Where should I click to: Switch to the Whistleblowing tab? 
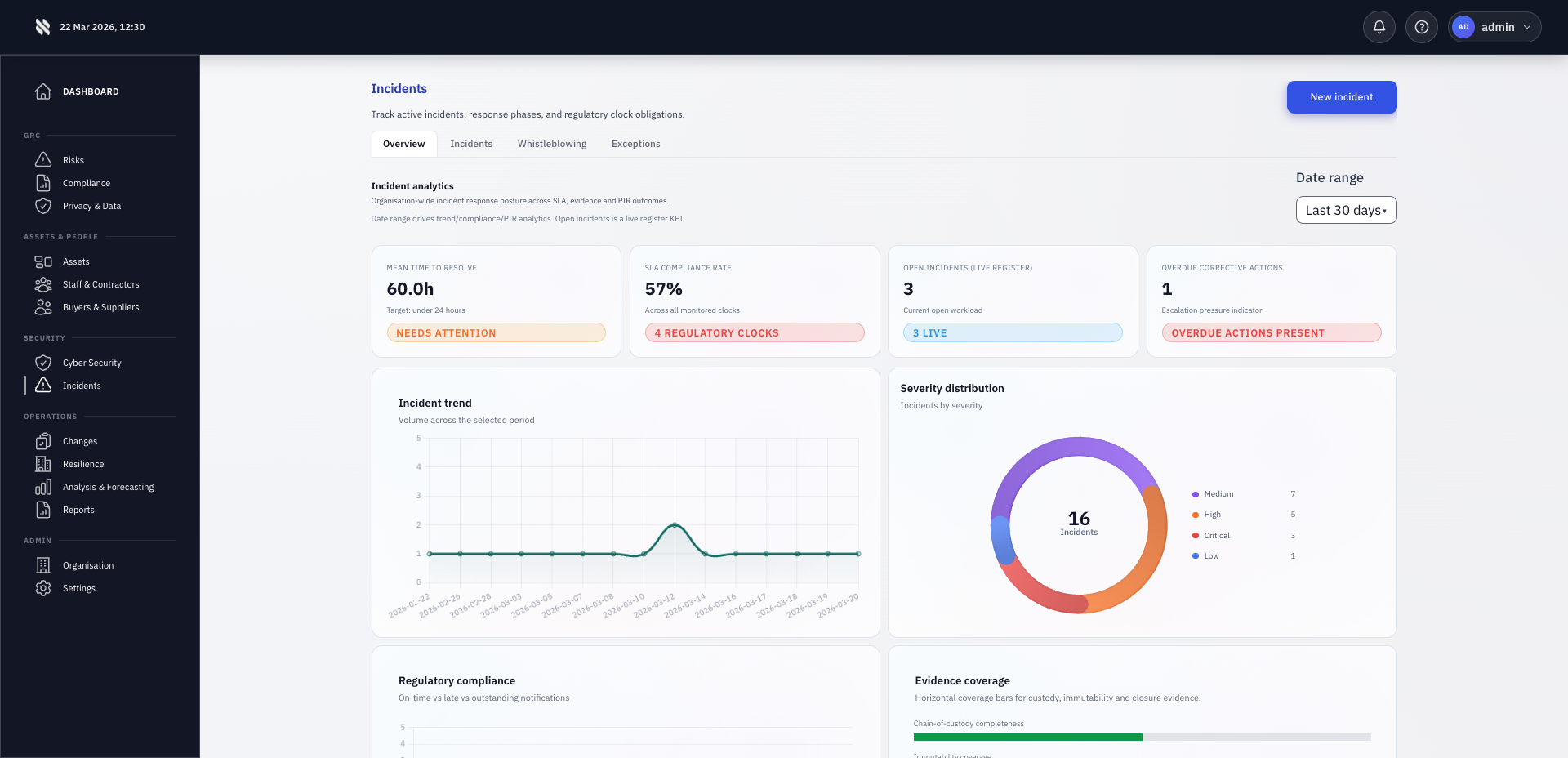click(552, 144)
